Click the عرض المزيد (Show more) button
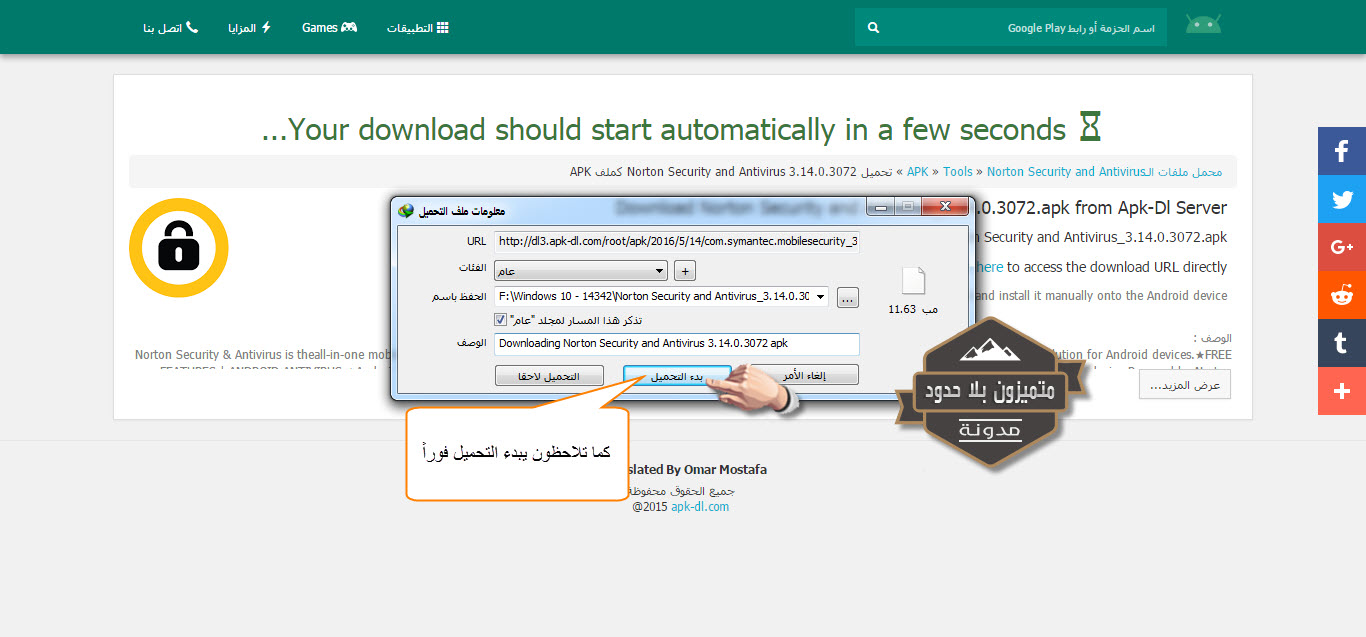Screen dimensions: 1366x637 coord(1184,385)
